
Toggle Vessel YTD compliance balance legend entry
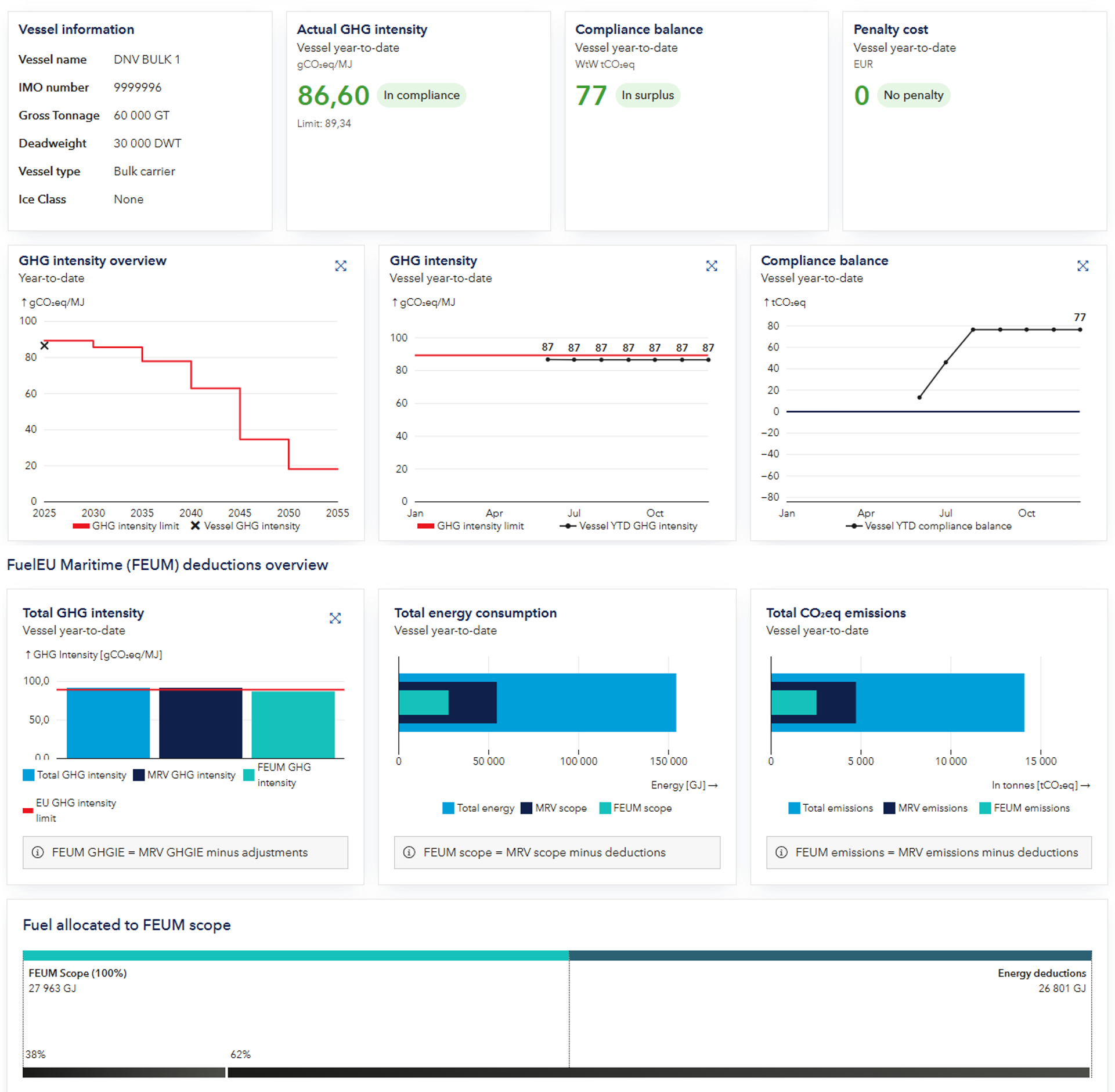(x=929, y=526)
